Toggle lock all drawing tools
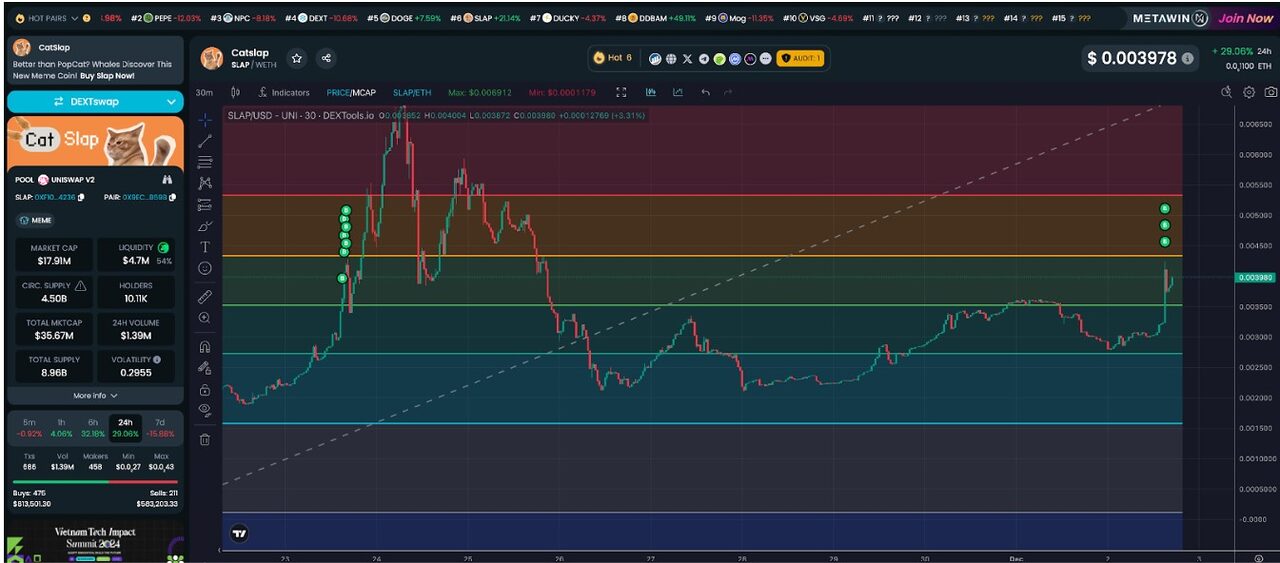1280x563 pixels. coord(205,389)
